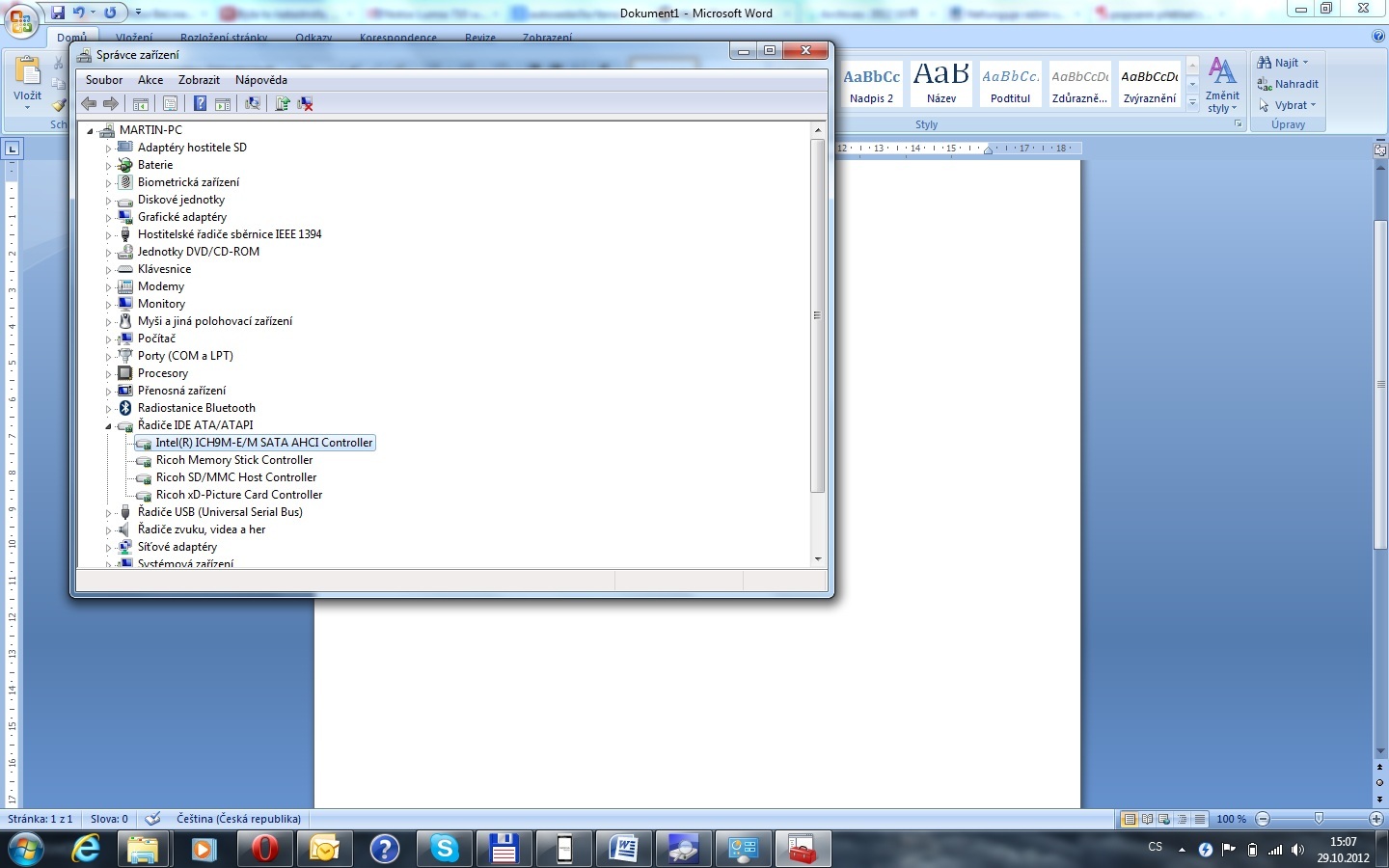Click the device tree scrollbar up arrow
The image size is (1389, 868).
(x=818, y=130)
